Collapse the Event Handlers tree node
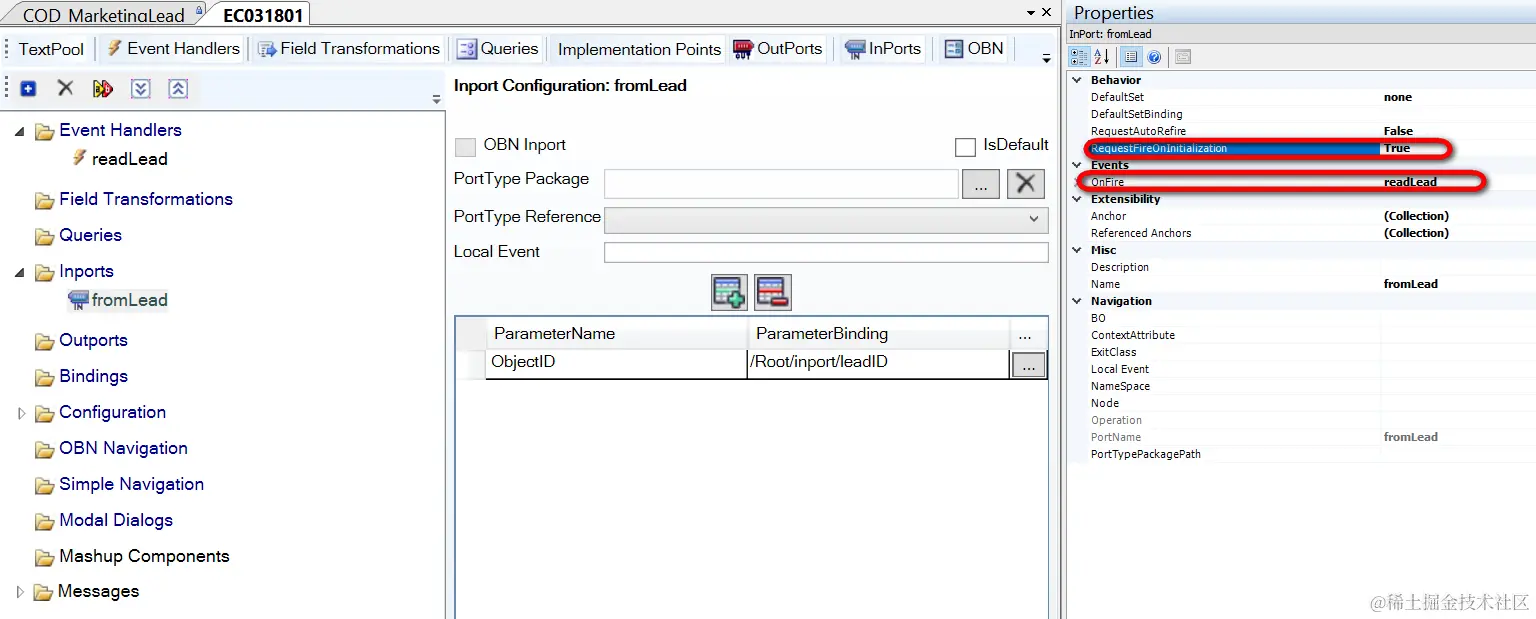 click(x=20, y=131)
